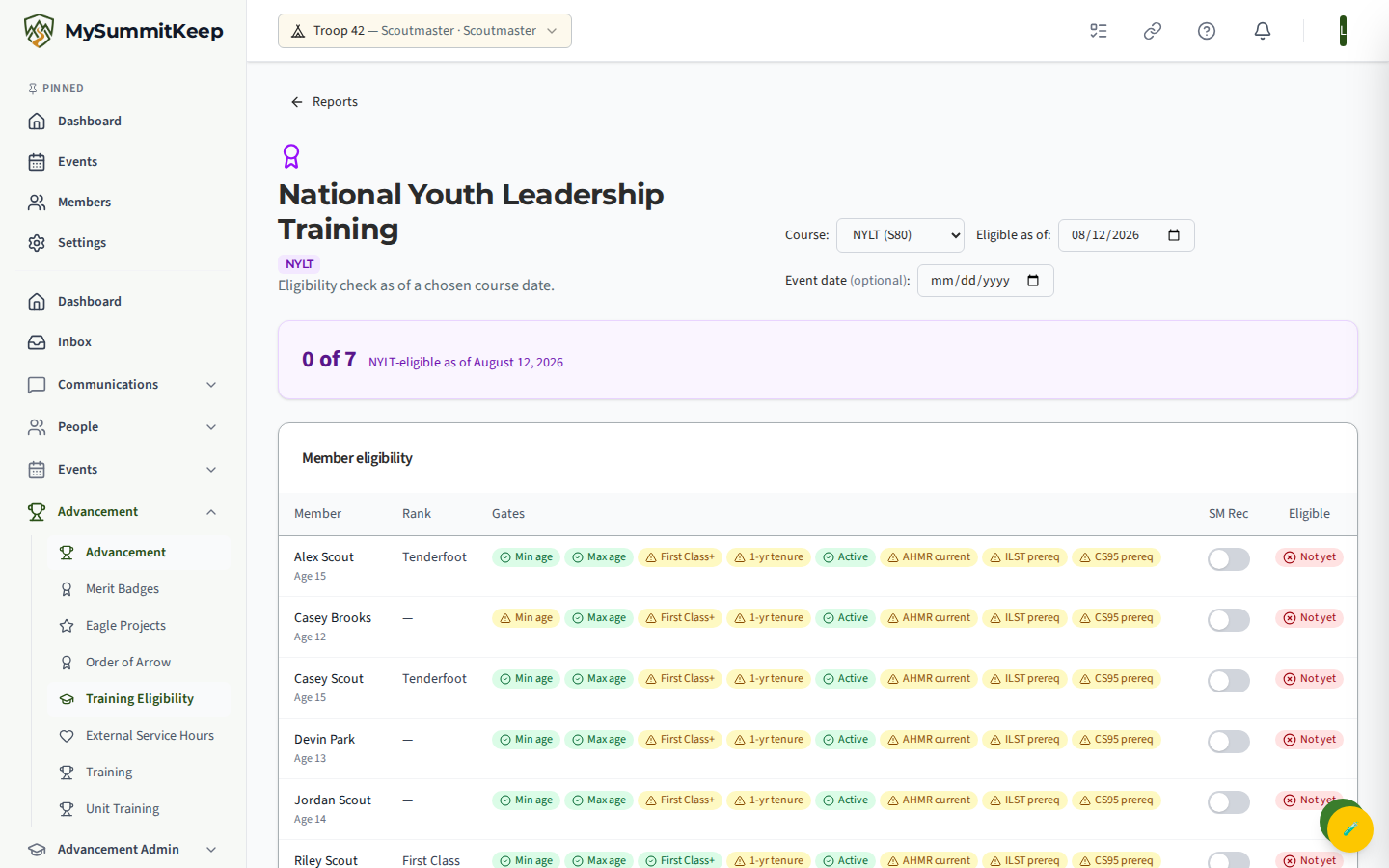This screenshot has height=868, width=1389.
Task: Open pinned Settings page
Action: (123, 243)
